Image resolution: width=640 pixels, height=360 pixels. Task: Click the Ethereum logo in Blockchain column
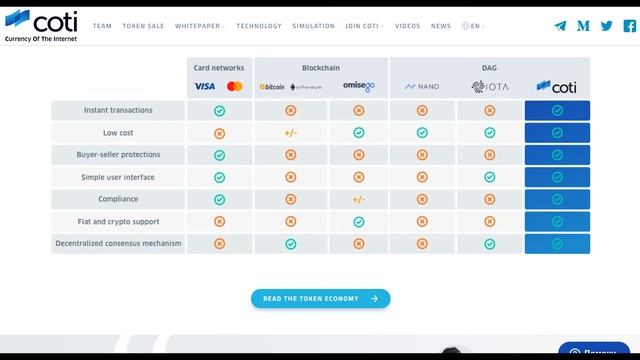coord(306,87)
